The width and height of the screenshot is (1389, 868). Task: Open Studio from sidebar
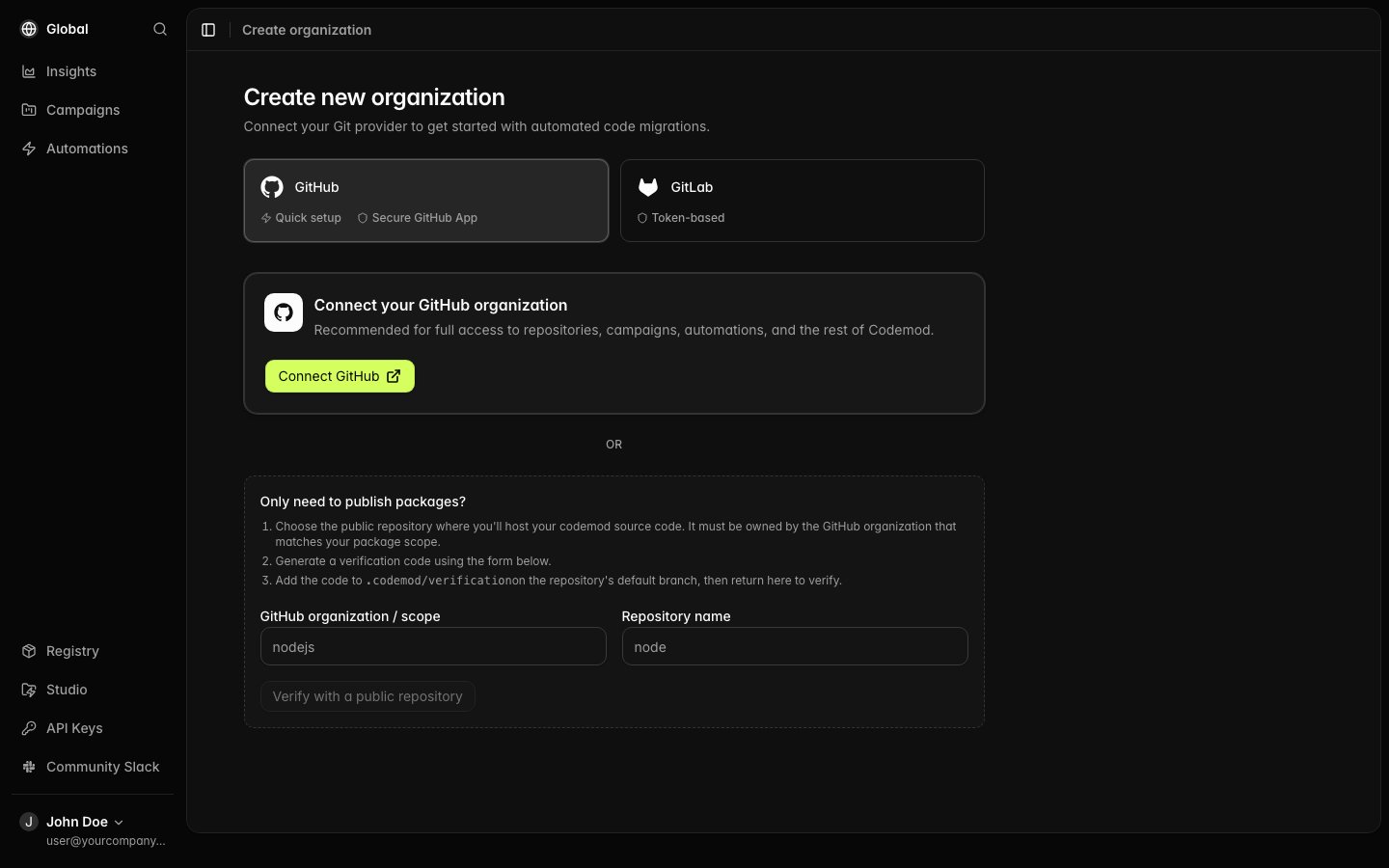[x=93, y=690]
